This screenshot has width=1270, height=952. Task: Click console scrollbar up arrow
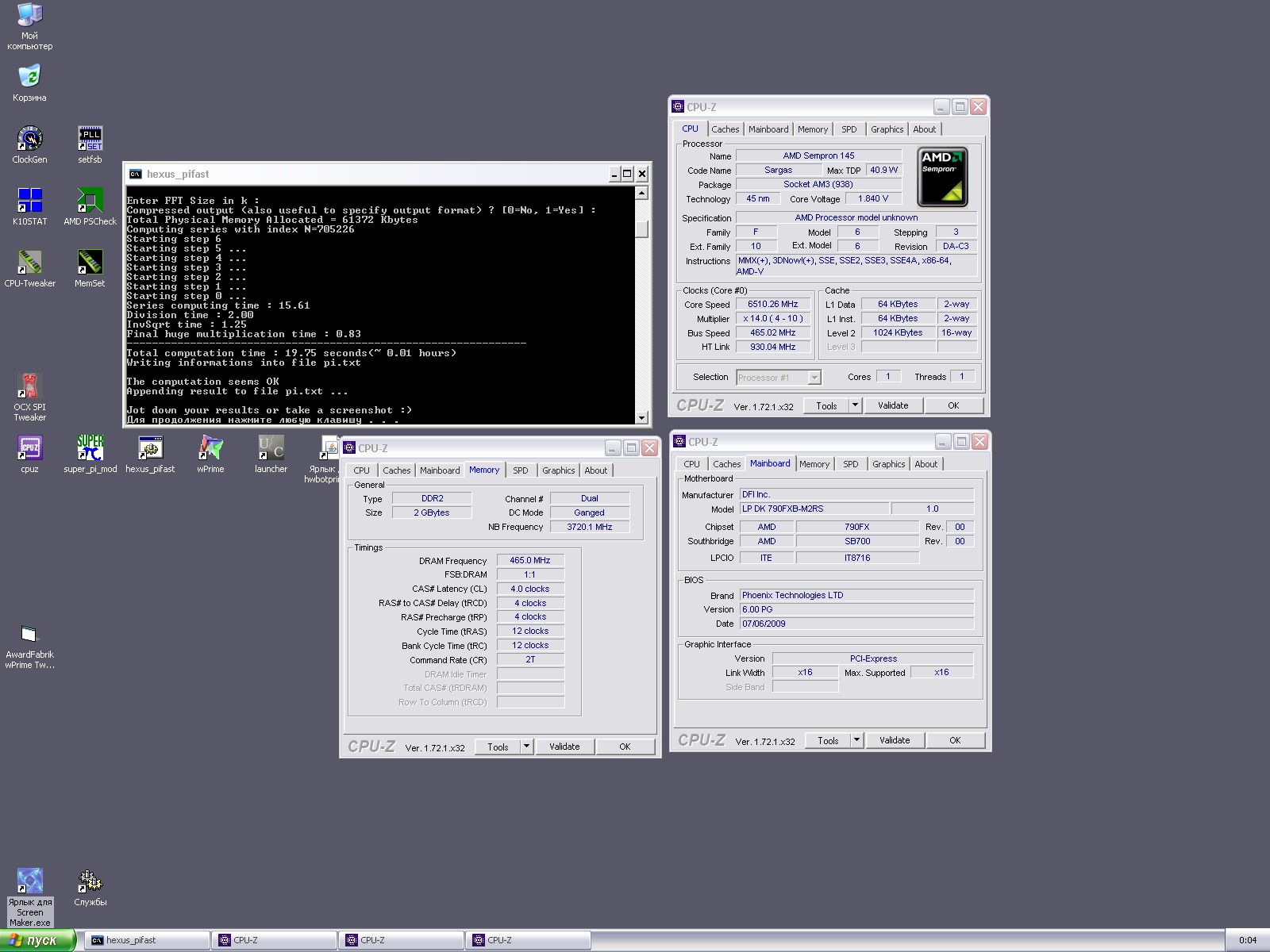pos(642,193)
